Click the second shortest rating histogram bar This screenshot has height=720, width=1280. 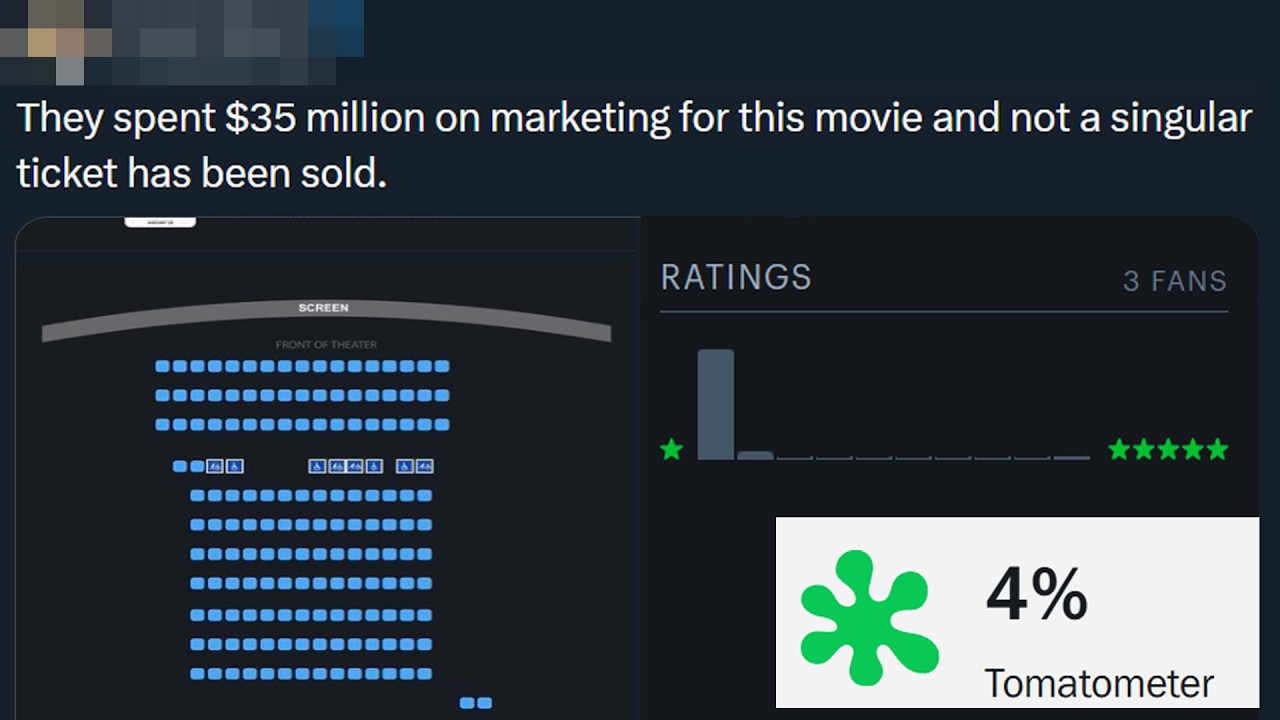1072,457
